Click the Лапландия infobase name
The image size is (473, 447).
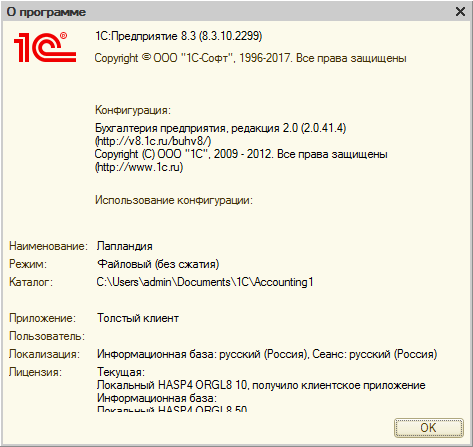point(125,246)
